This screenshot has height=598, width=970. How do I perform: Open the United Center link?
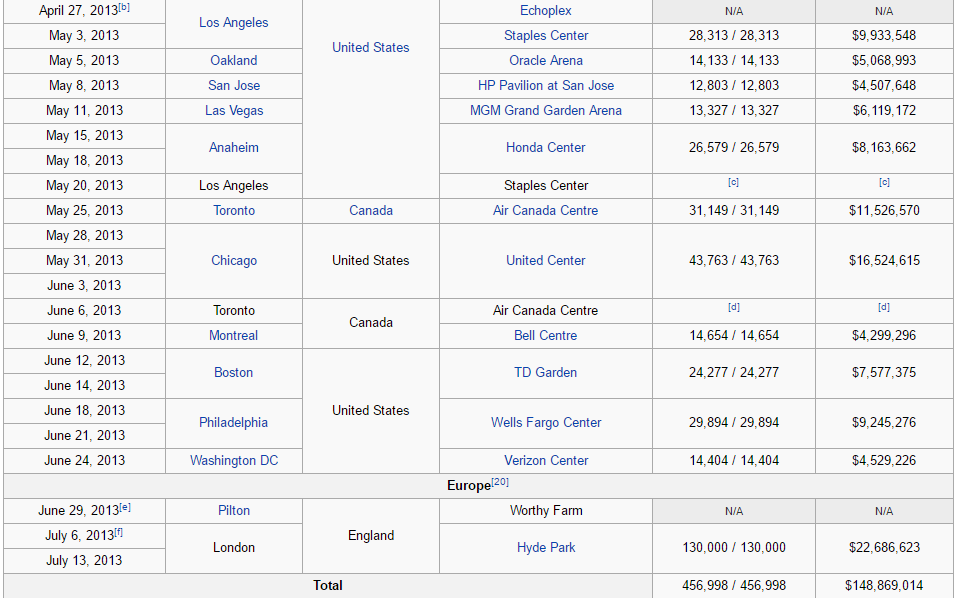(x=546, y=260)
